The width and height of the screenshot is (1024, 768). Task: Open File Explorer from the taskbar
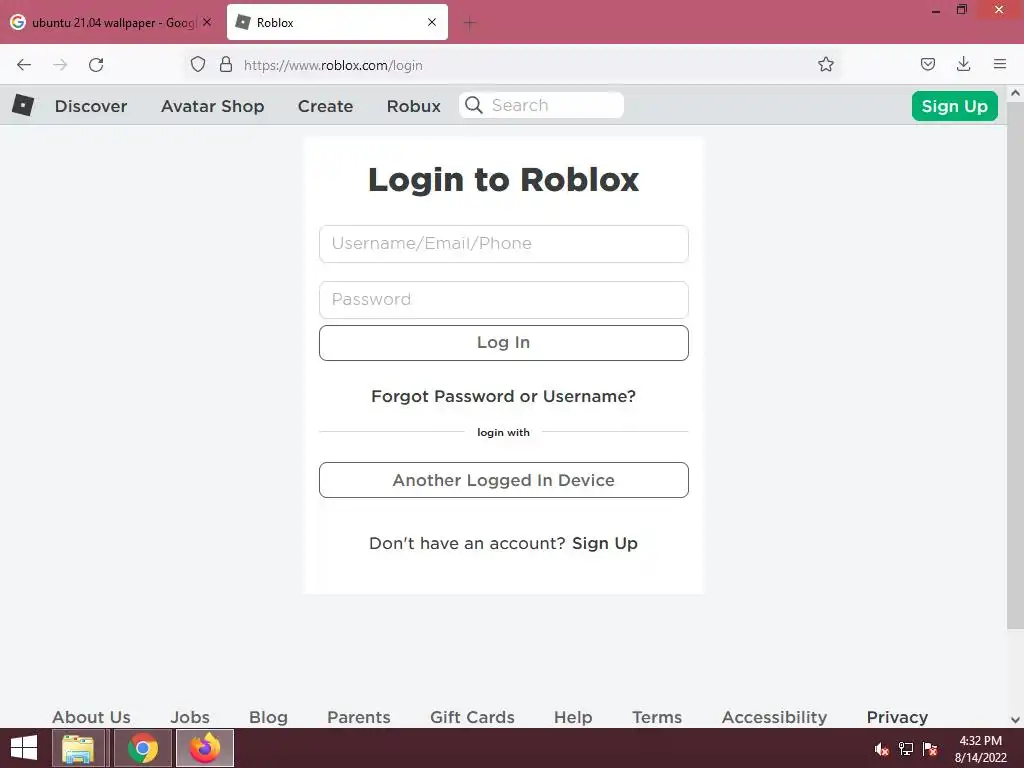coord(78,748)
